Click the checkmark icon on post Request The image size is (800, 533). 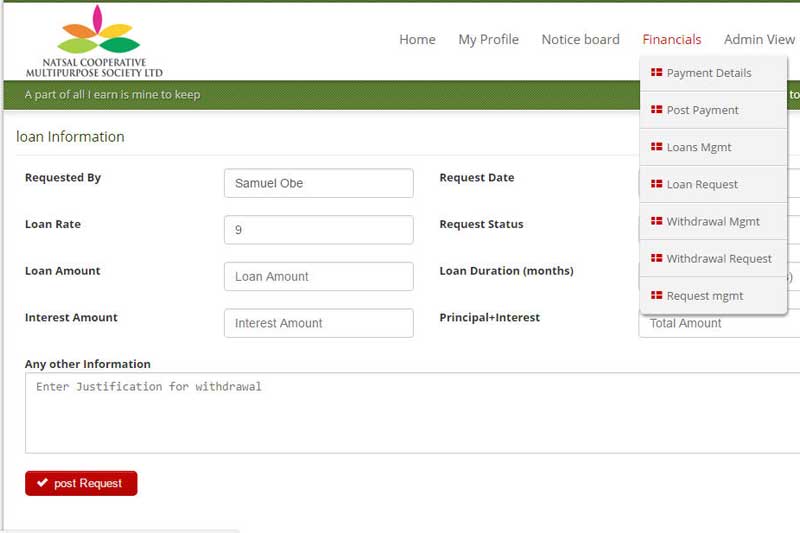42,483
